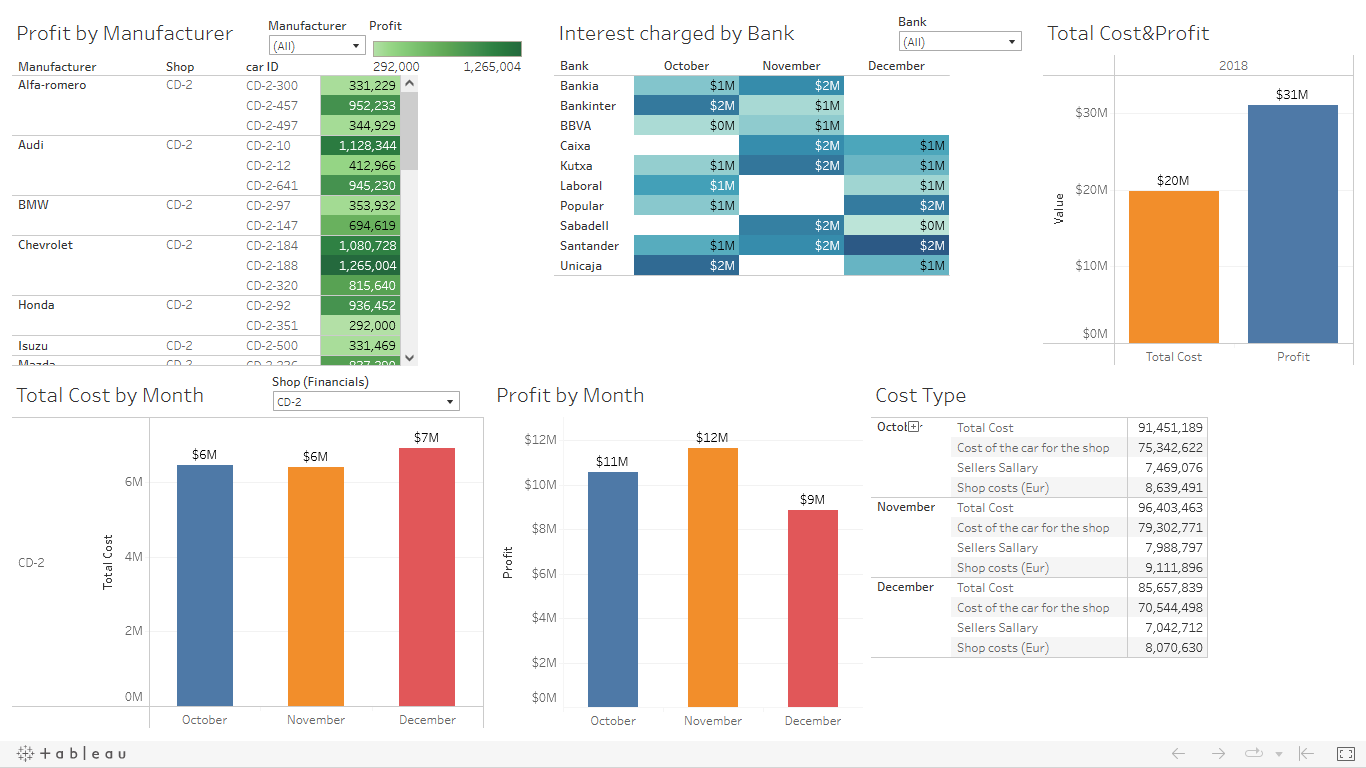The height and width of the screenshot is (768, 1366).
Task: Click profit cell 694,619 for CD-2-147
Action: click(x=360, y=226)
